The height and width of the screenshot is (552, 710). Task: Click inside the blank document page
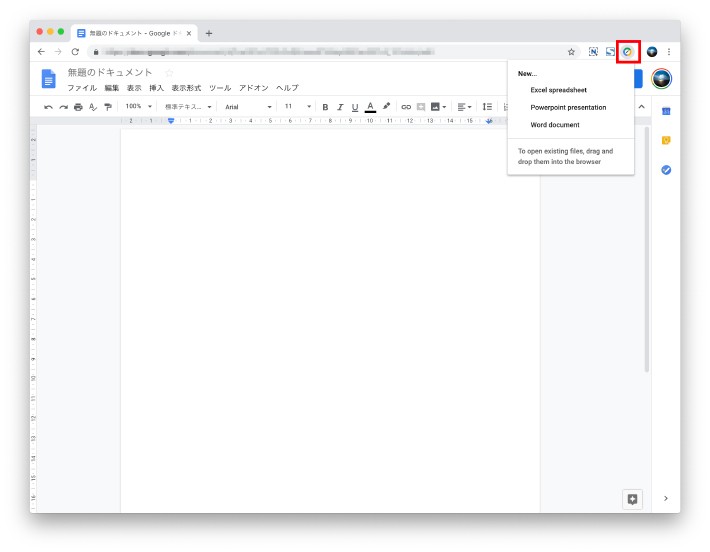point(330,320)
